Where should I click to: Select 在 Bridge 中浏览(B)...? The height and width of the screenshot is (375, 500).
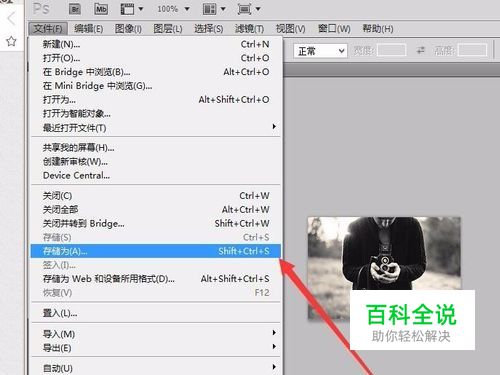pos(156,72)
